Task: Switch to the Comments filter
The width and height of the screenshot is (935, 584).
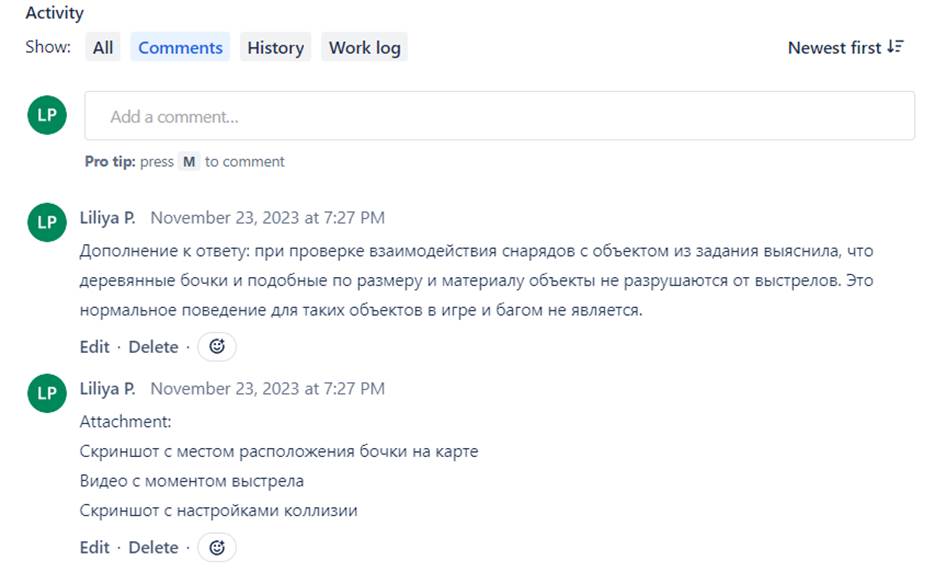Action: tap(180, 47)
